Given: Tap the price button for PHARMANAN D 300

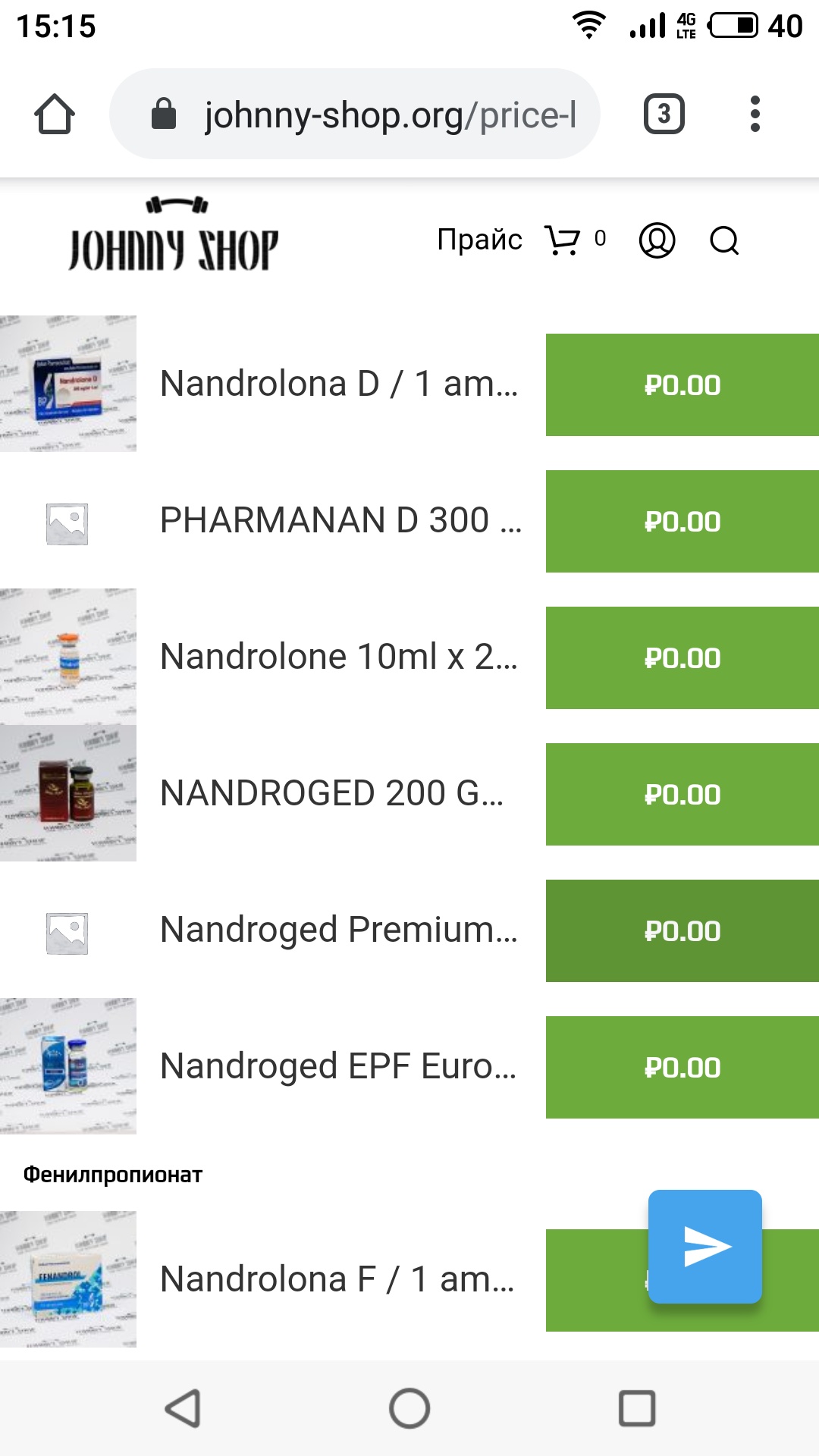Looking at the screenshot, I should tap(682, 522).
